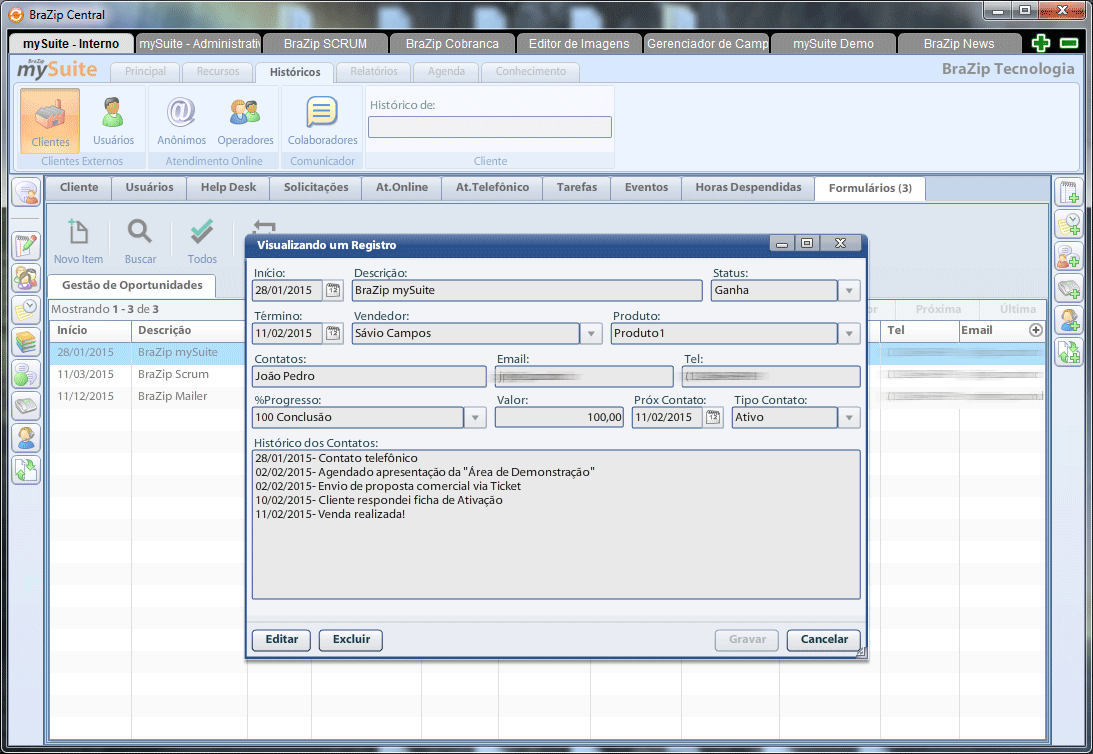Open Colaboradores communicator history
The height and width of the screenshot is (754, 1093).
pyautogui.click(x=322, y=120)
